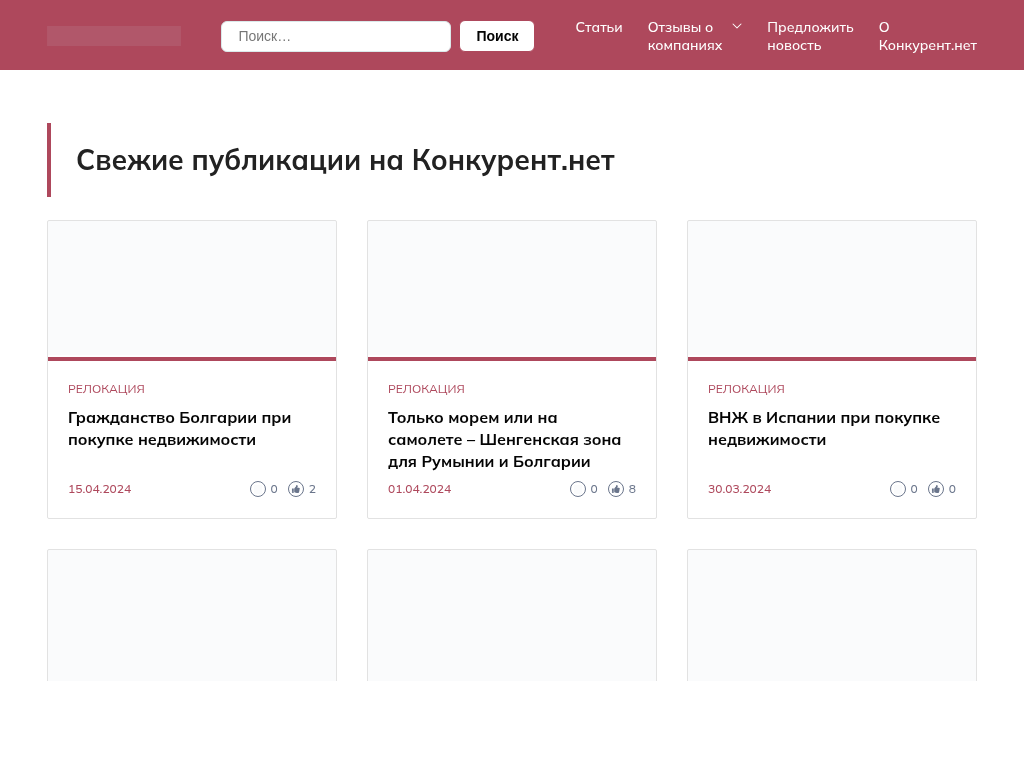Click the thumbnail of ВНЖ в Испании card
1024x768 pixels.
pyautogui.click(x=832, y=289)
